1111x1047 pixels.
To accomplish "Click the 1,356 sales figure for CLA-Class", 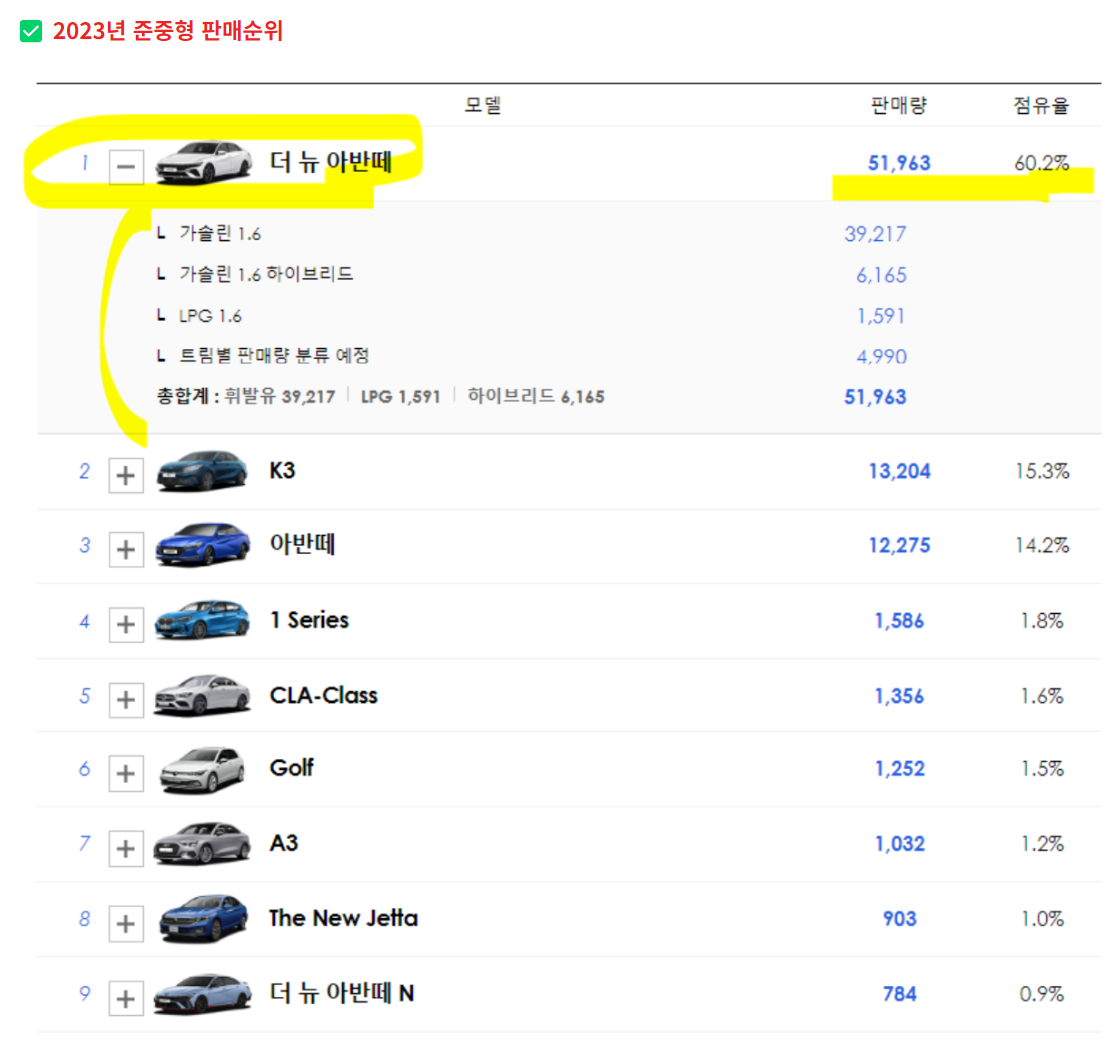I will [x=900, y=697].
